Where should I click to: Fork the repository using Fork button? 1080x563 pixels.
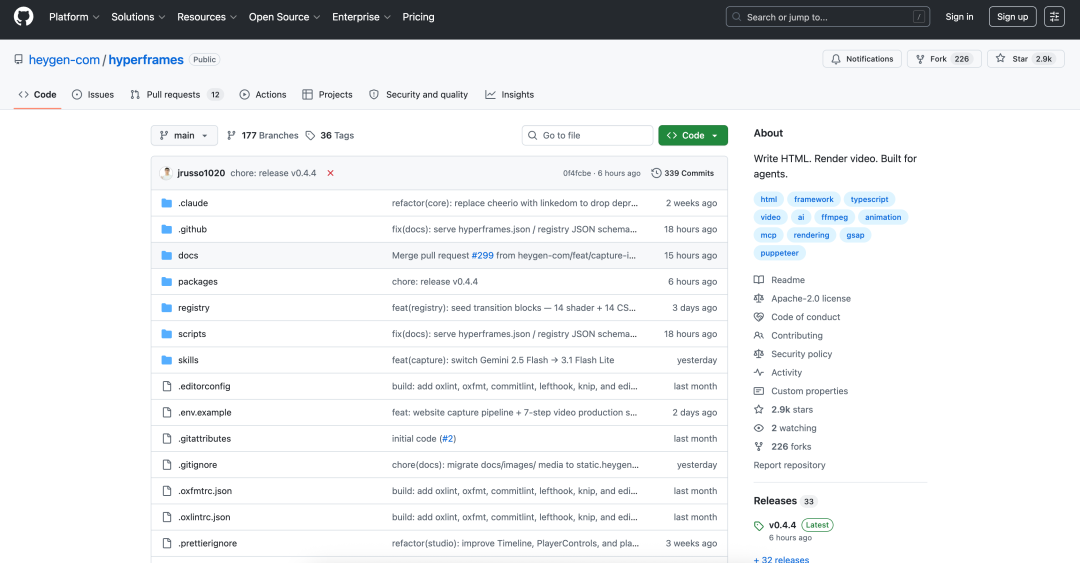(930, 59)
